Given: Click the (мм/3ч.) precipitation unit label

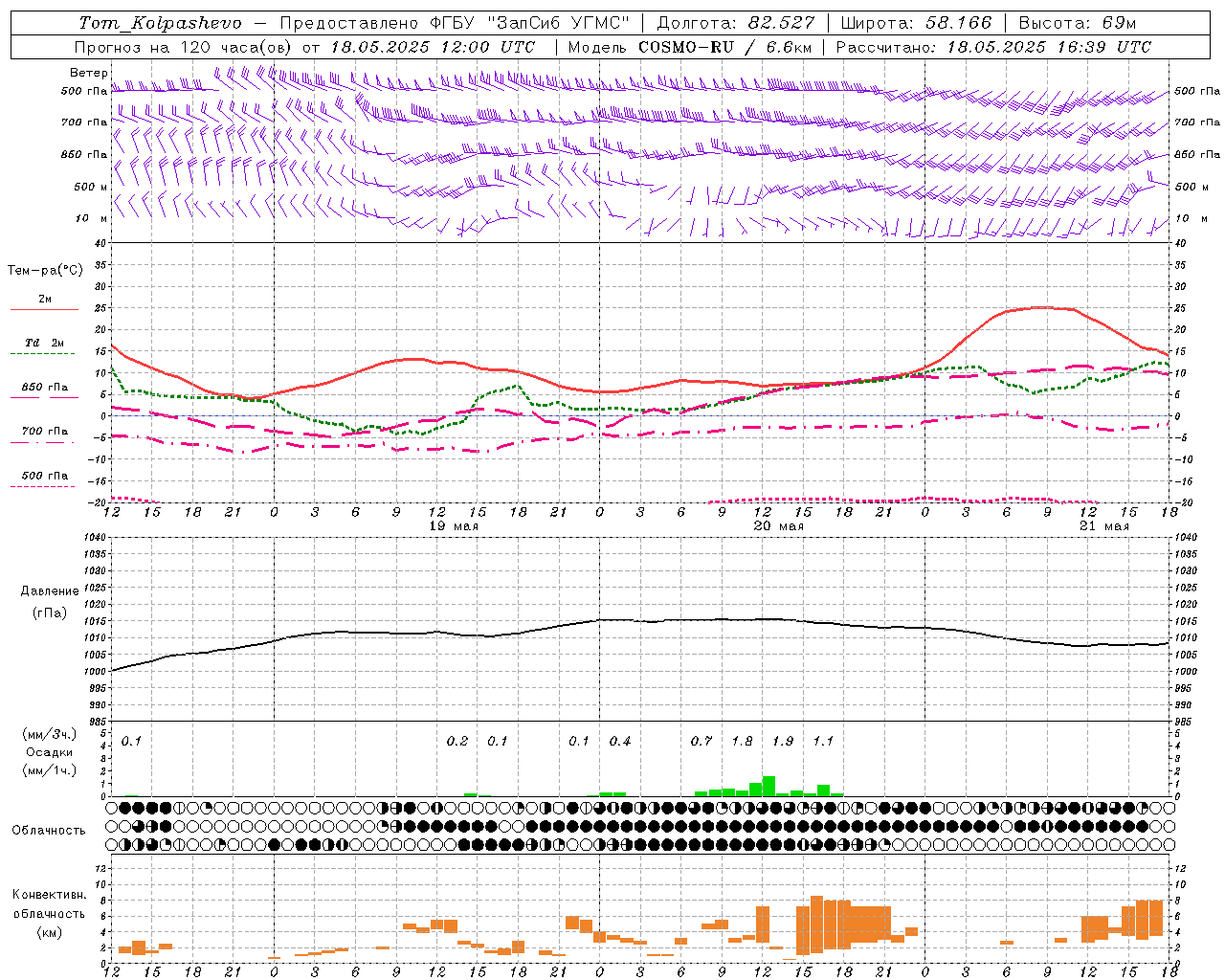Looking at the screenshot, I should click(50, 734).
